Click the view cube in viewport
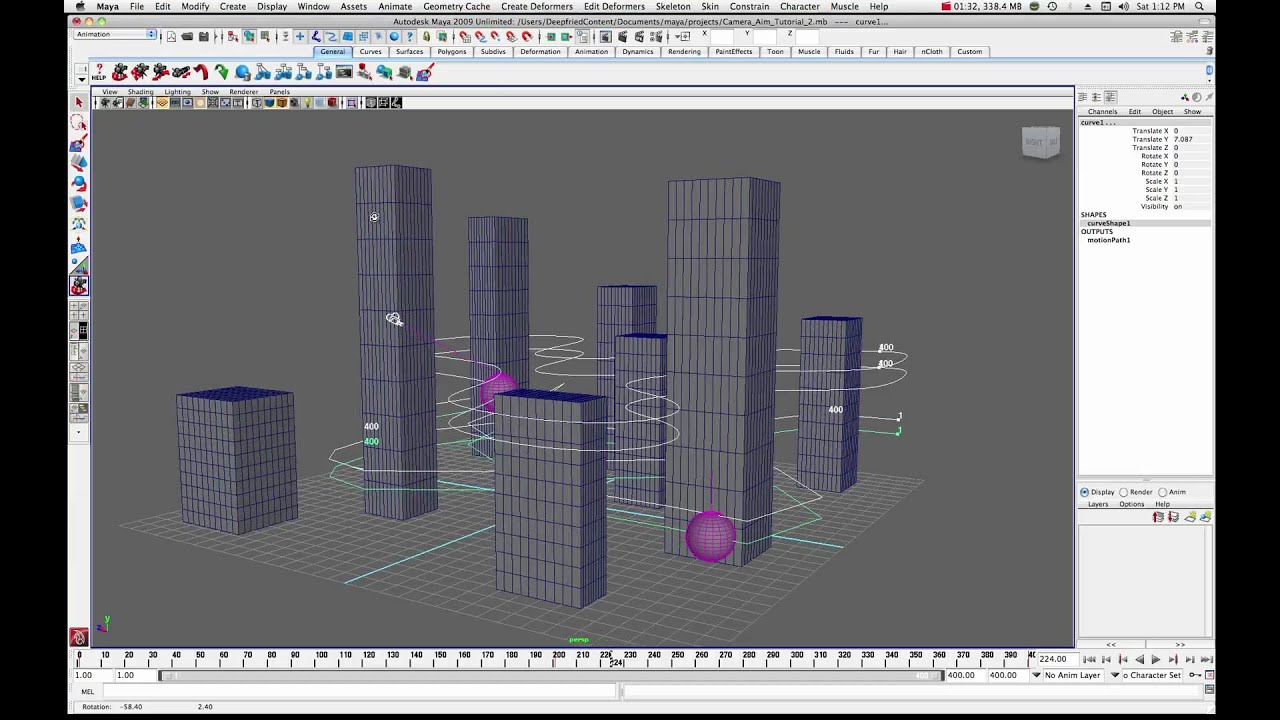The image size is (1280, 720). coord(1040,142)
